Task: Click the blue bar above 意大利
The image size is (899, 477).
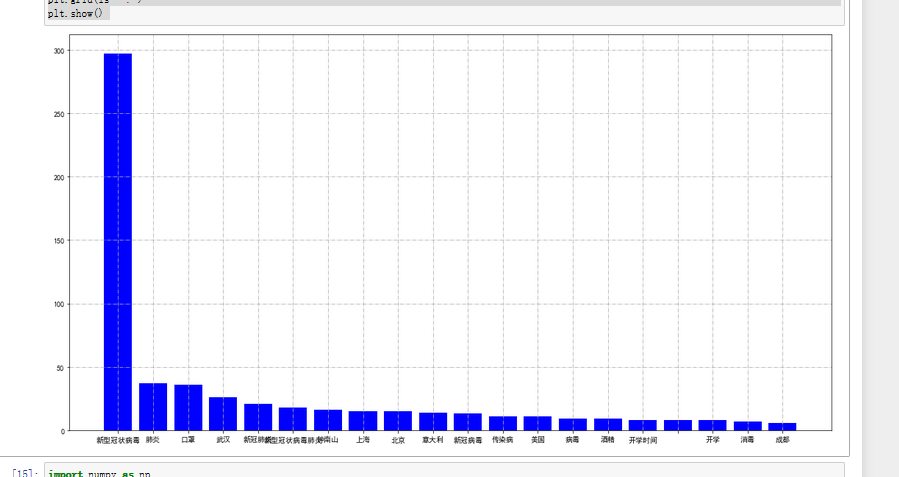Action: [433, 421]
